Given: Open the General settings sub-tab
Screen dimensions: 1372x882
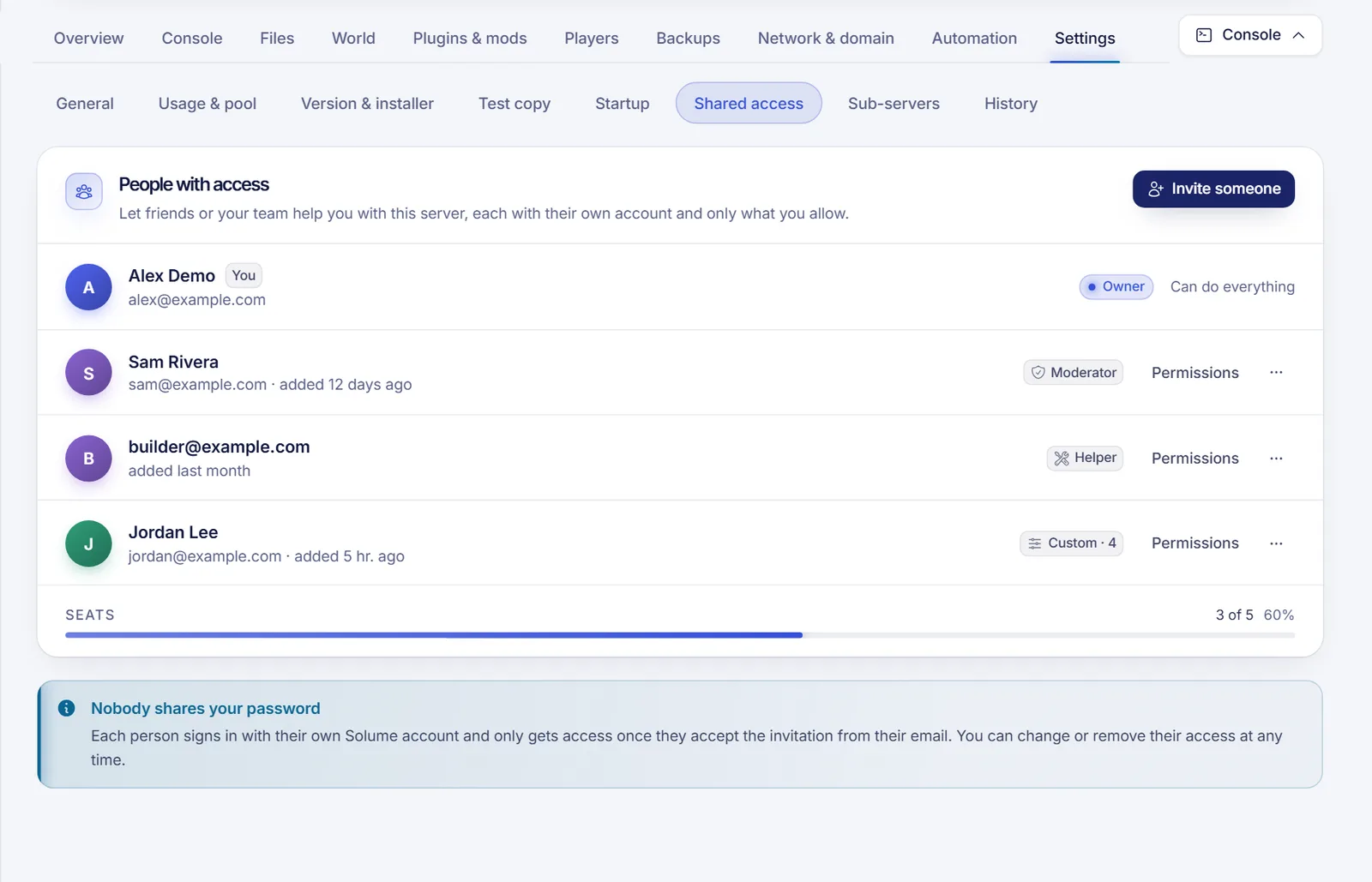Looking at the screenshot, I should 85,104.
